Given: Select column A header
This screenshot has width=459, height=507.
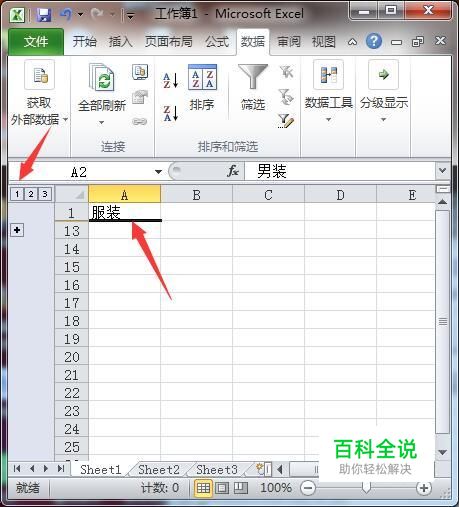Looking at the screenshot, I should pos(124,194).
